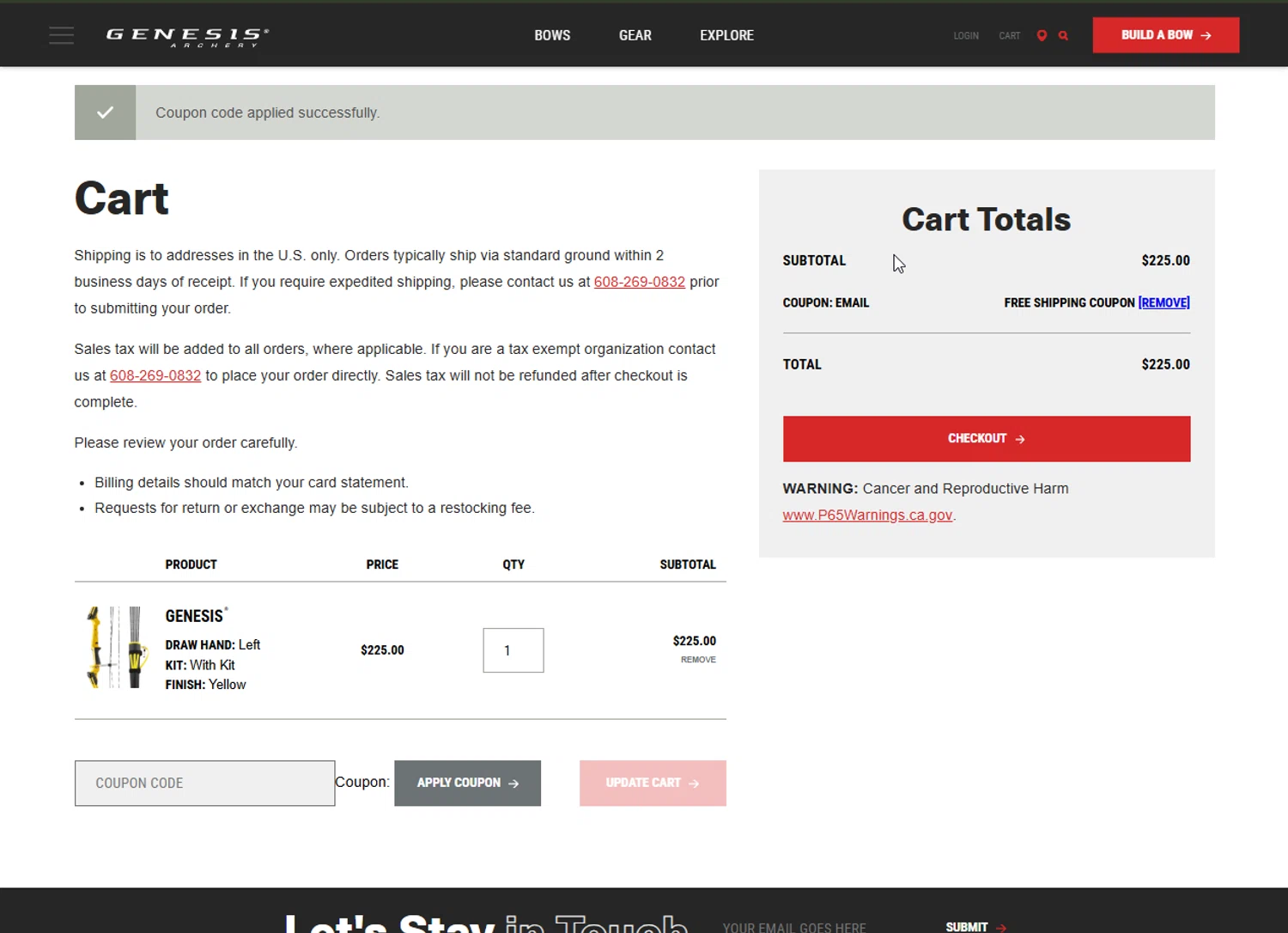Click the PRODUCT column header

pyautogui.click(x=191, y=564)
